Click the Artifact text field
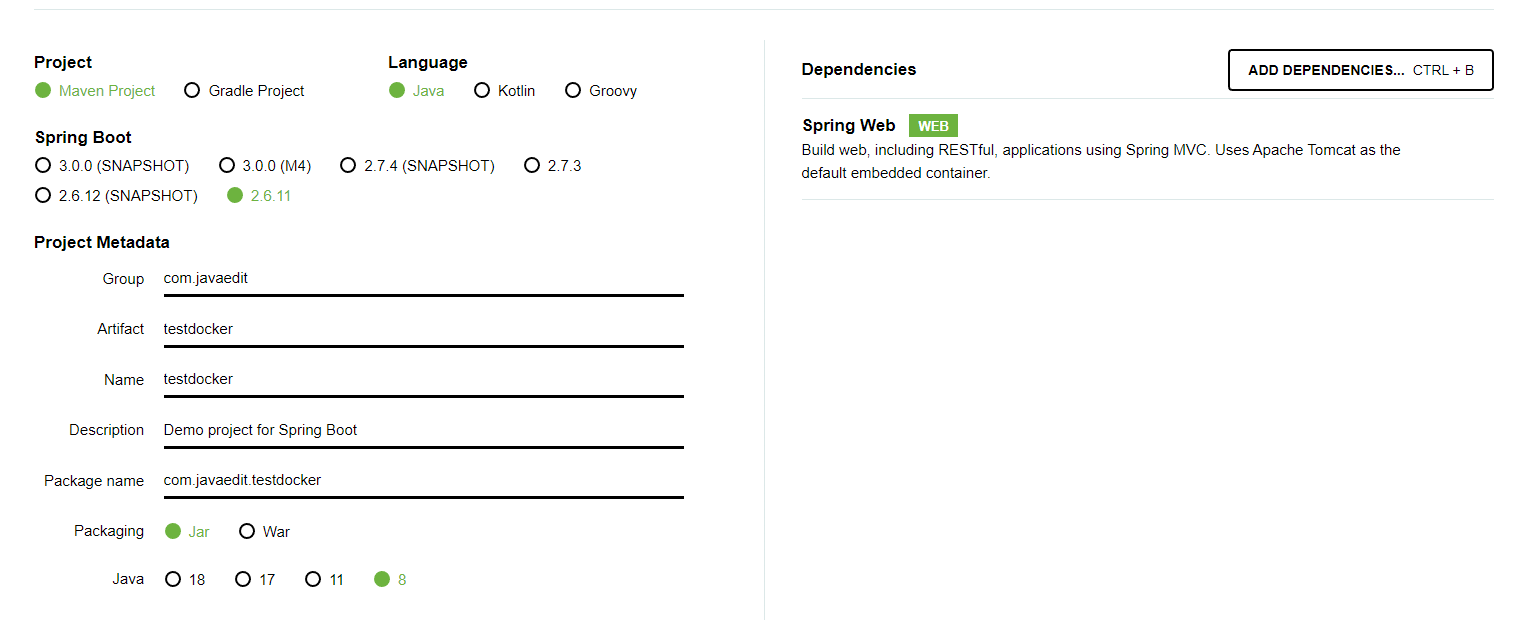The image size is (1523, 620). 423,329
